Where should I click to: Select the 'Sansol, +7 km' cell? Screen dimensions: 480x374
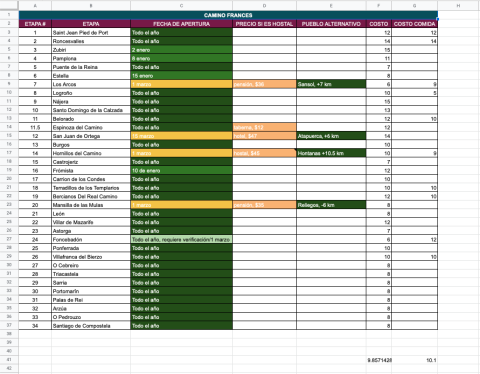click(x=331, y=84)
